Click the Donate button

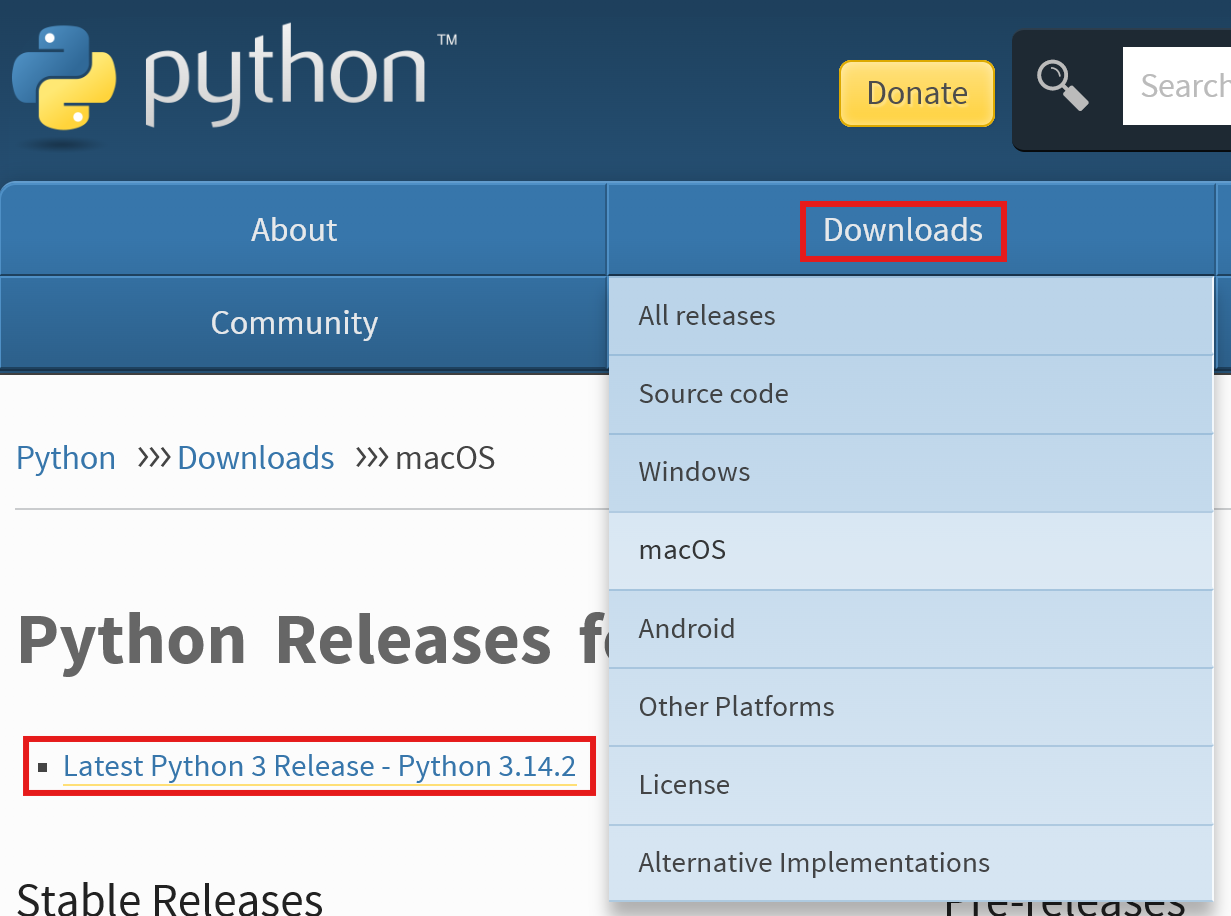point(915,92)
